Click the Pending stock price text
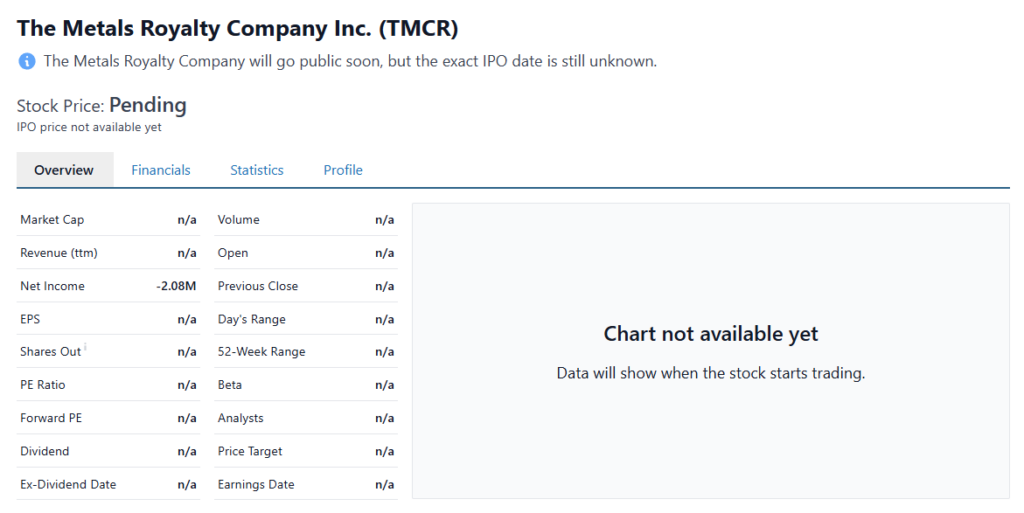The image size is (1024, 513). (148, 105)
